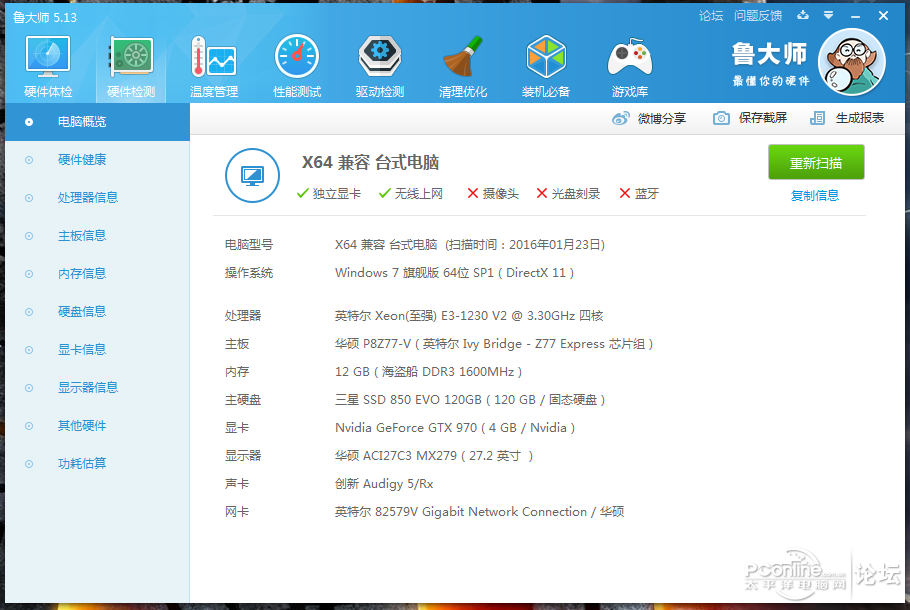Viewport: 910px width, 610px height.
Task: Click the green 重新扫描 rescan button
Action: tap(816, 163)
